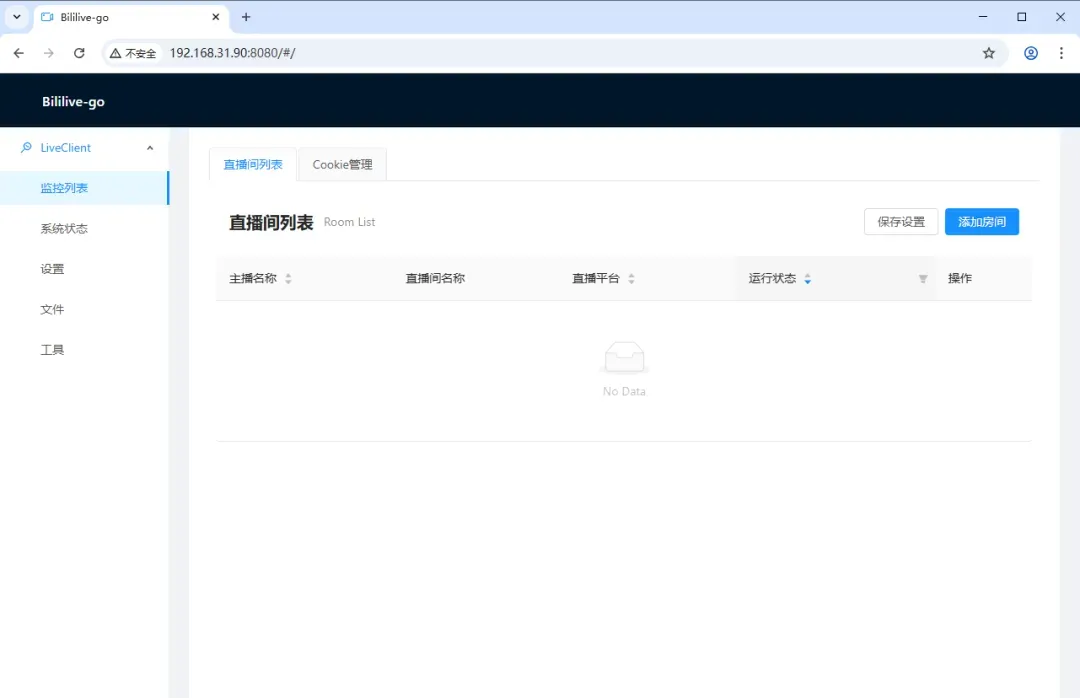
Task: Bookmark this page with the star icon
Action: point(989,53)
